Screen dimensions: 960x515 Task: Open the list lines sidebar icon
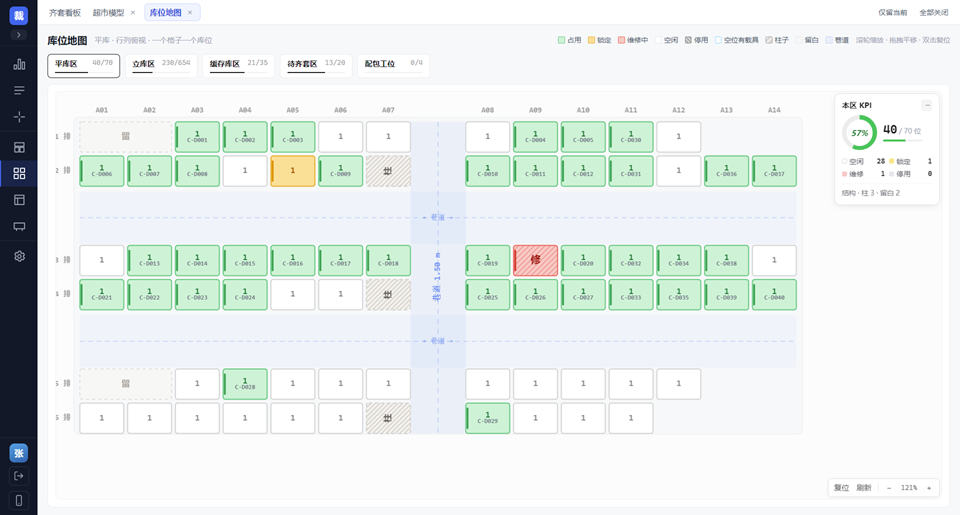[x=19, y=91]
